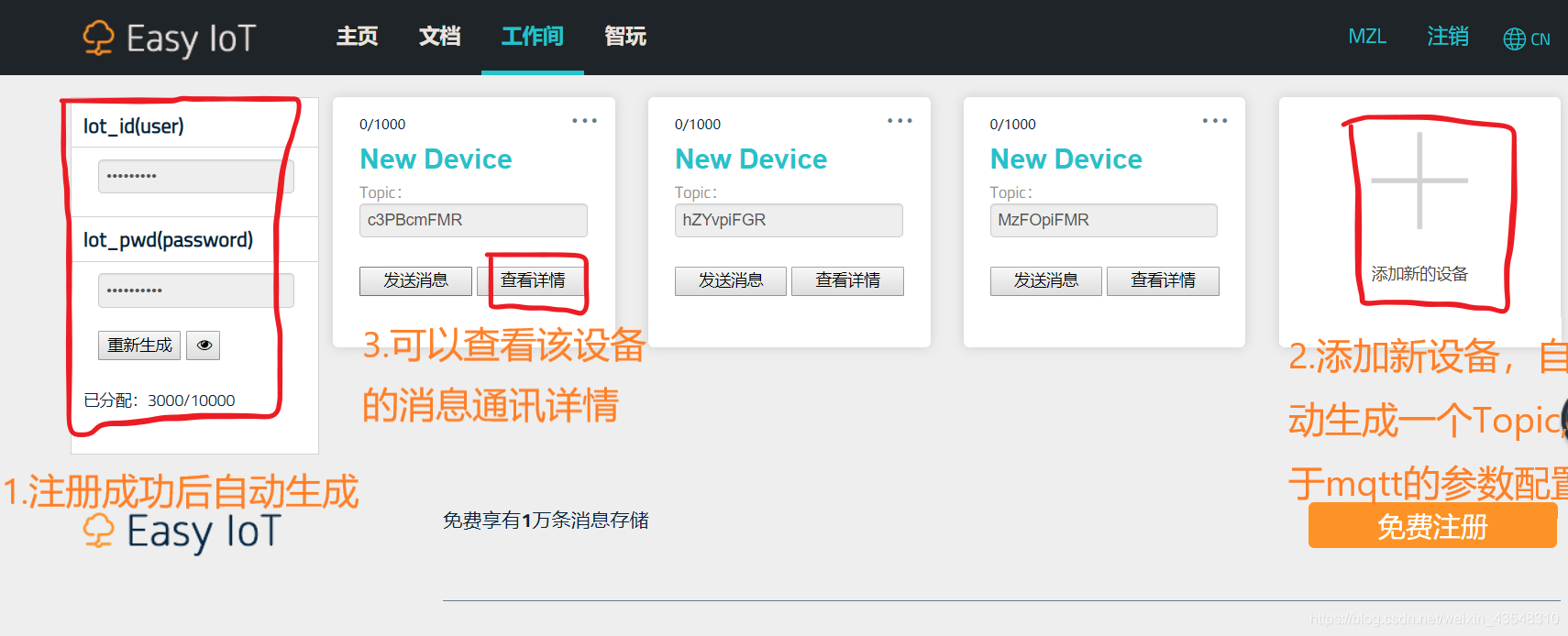This screenshot has width=1568, height=636.
Task: Click New Device title of hZYvpiFGR card
Action: coord(751,159)
